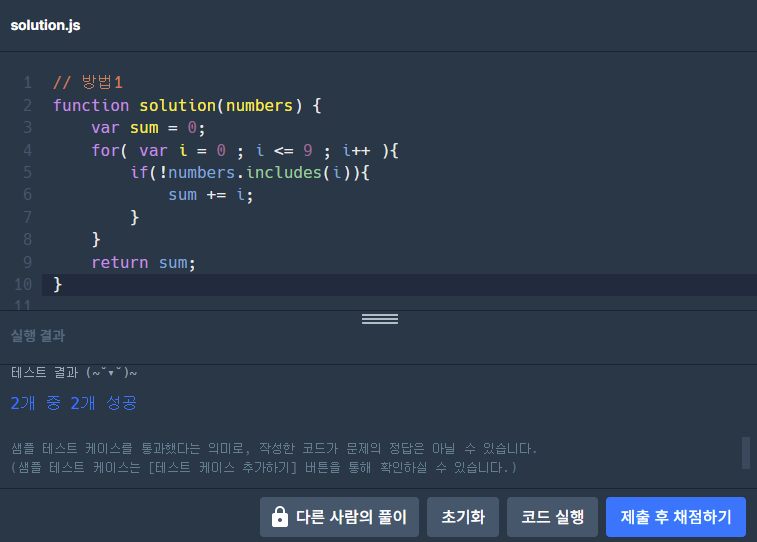757x542 pixels.
Task: Click the sample test case notice text
Action: tap(274, 448)
